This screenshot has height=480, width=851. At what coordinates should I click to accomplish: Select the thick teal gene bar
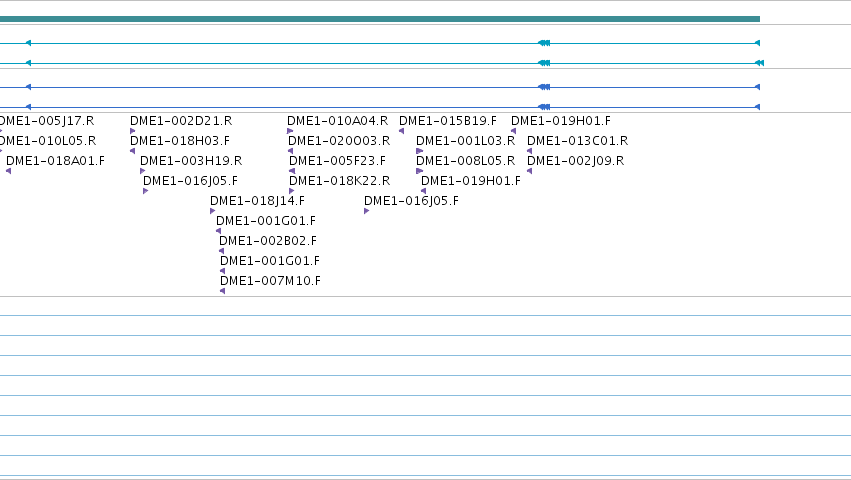point(380,19)
